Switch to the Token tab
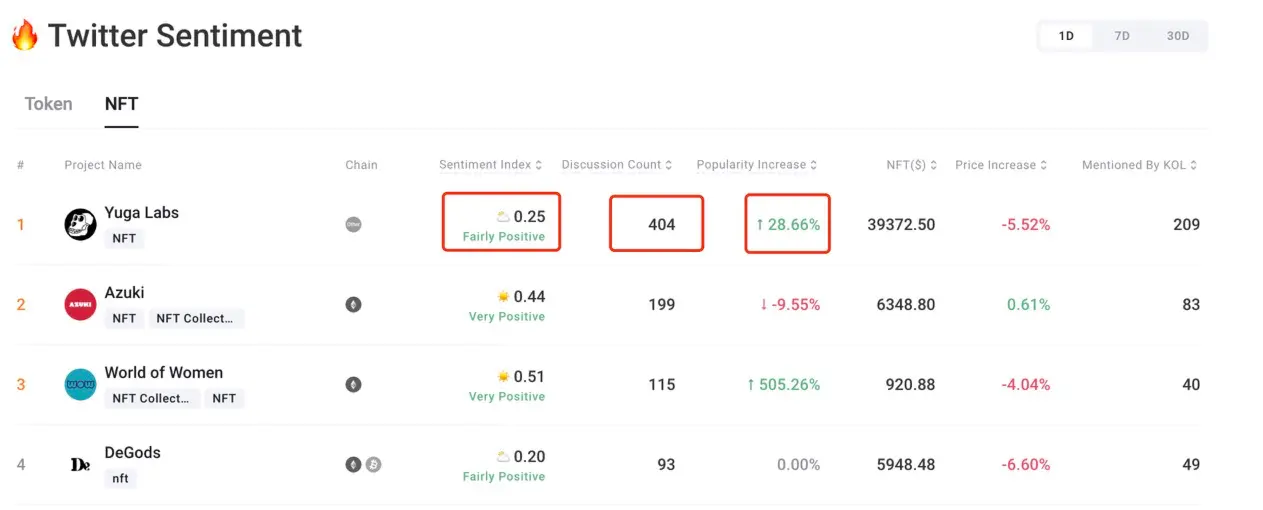The image size is (1263, 510). (48, 104)
